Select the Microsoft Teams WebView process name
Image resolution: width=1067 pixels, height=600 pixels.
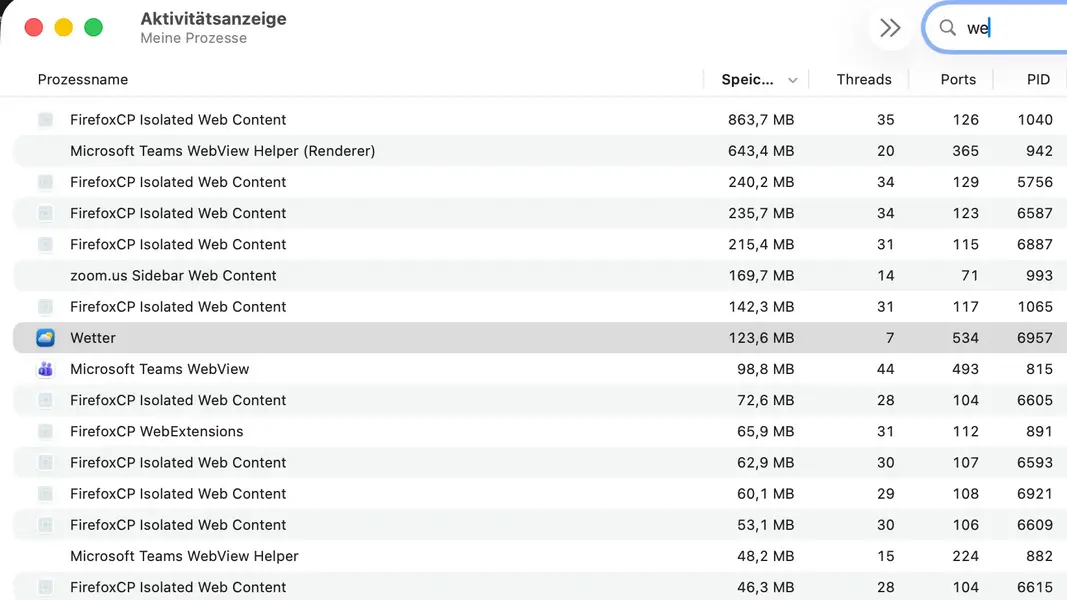coord(159,369)
